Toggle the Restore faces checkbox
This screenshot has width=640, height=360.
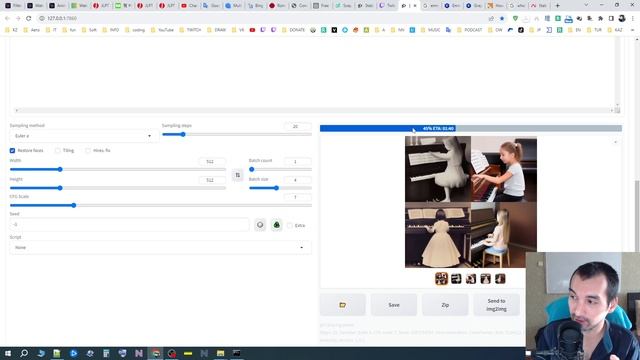(x=12, y=151)
